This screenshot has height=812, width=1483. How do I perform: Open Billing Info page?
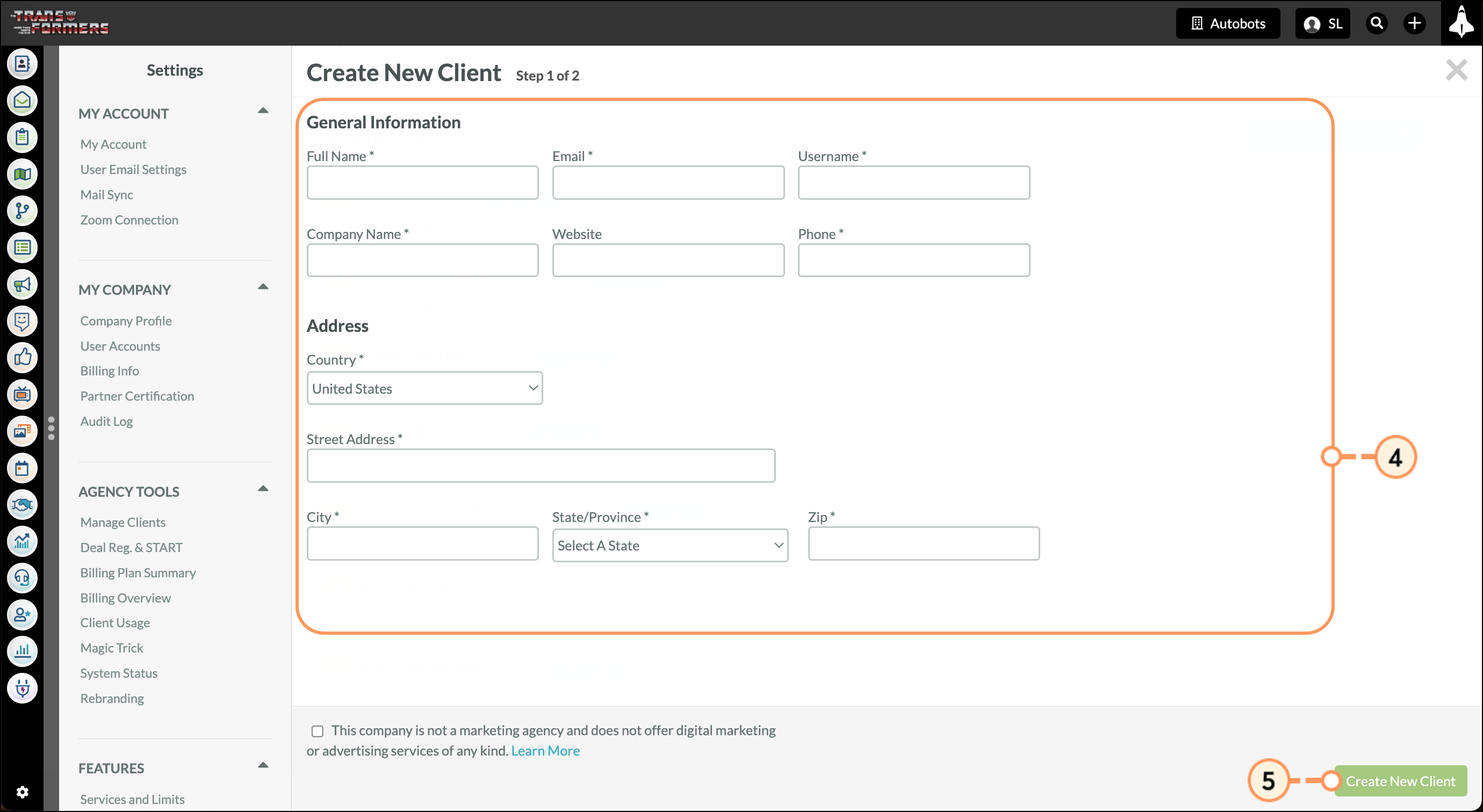click(x=110, y=371)
